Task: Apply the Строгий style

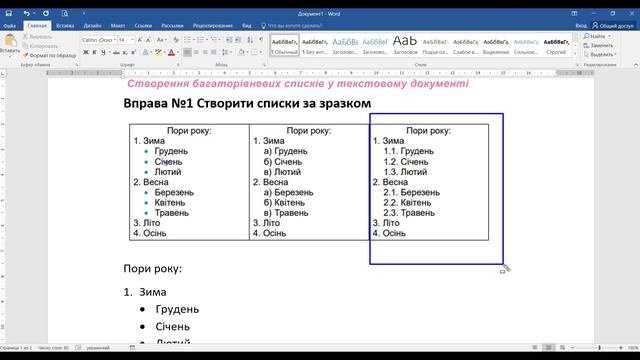Action: point(556,46)
